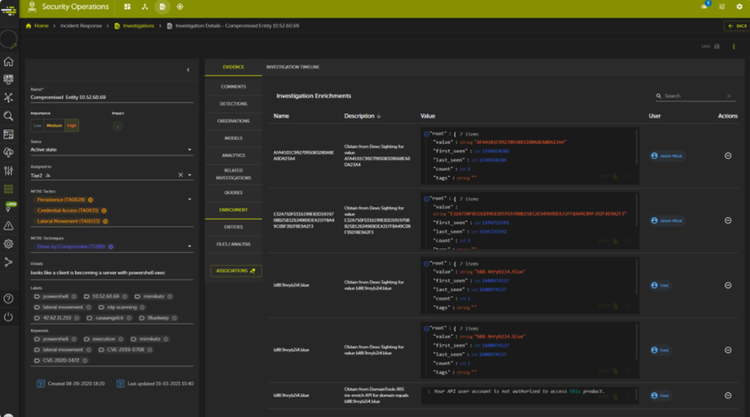This screenshot has height=417, width=750.
Task: Edit the investigation Name field
Action: 111,97
